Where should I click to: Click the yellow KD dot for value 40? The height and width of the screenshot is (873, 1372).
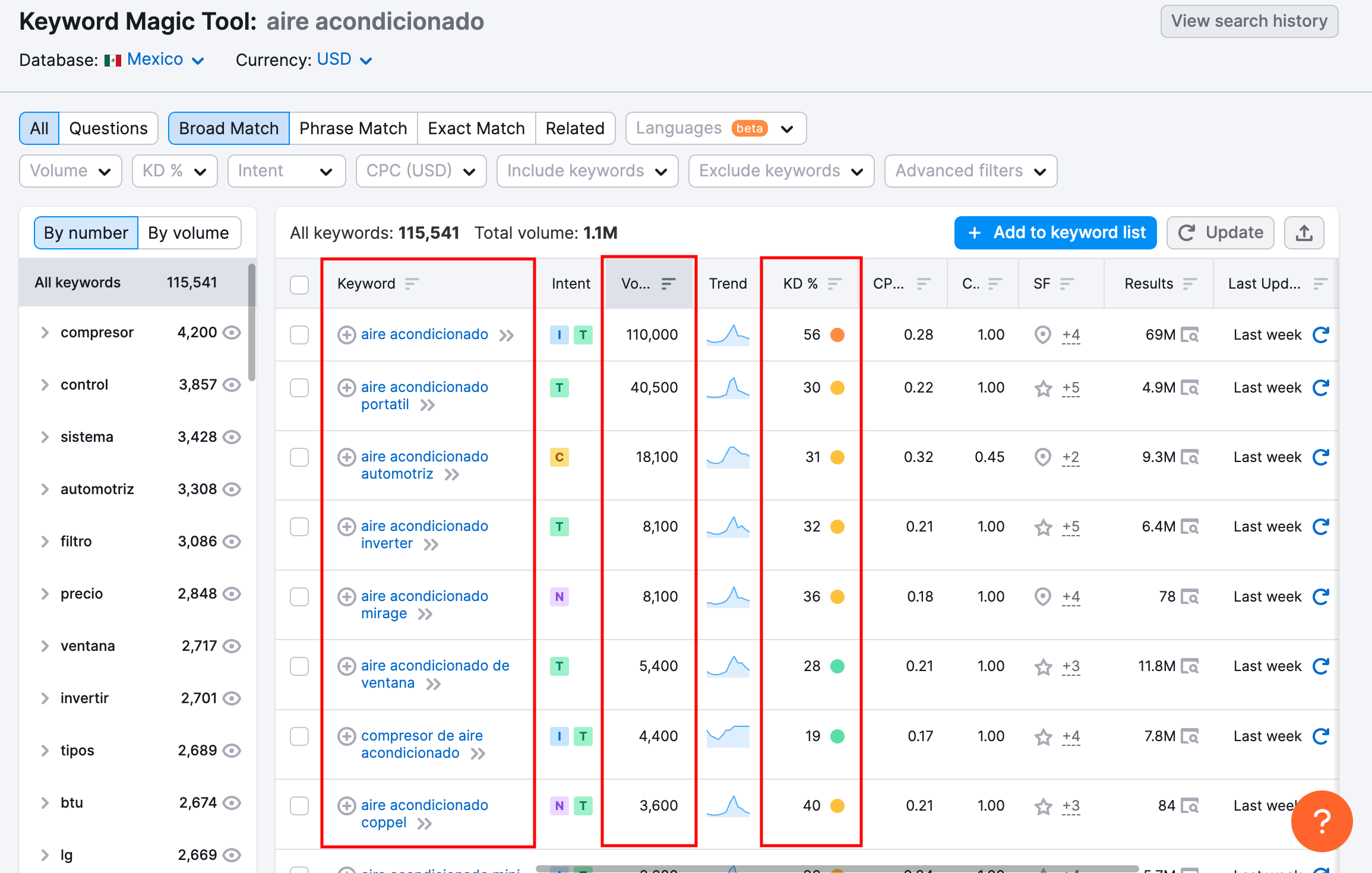pyautogui.click(x=837, y=806)
